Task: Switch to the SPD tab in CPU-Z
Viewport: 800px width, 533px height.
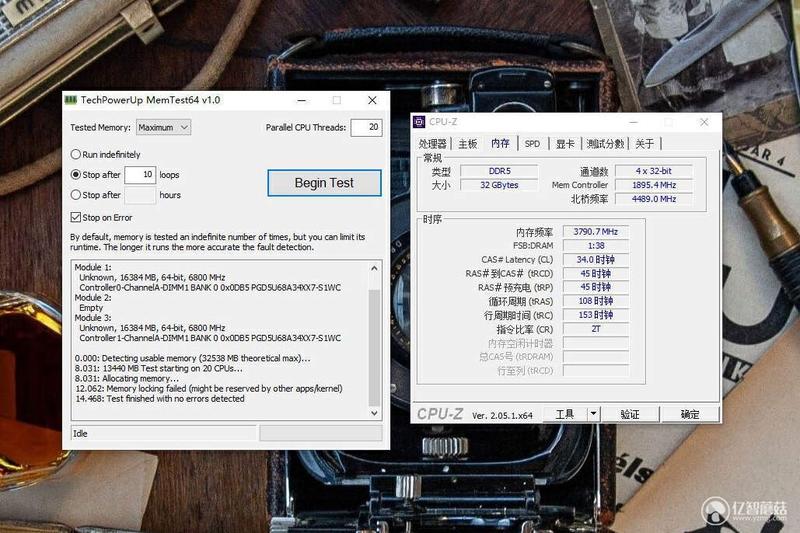Action: pyautogui.click(x=532, y=144)
